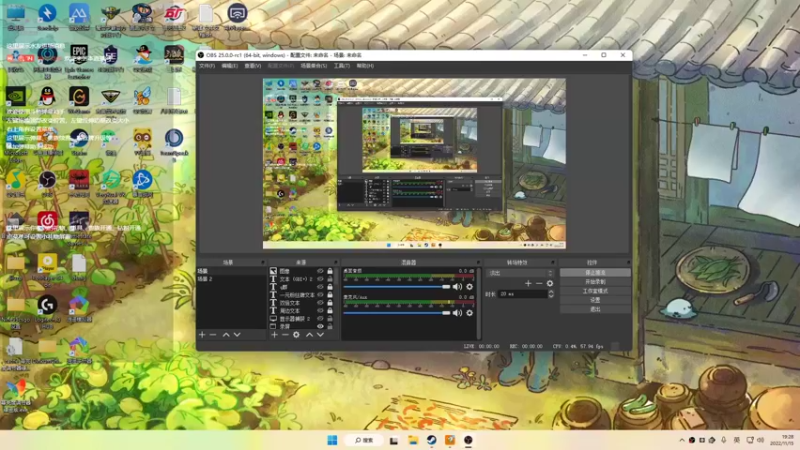800x450 pixels.
Task: Click the 停止推流 button
Action: (595, 272)
